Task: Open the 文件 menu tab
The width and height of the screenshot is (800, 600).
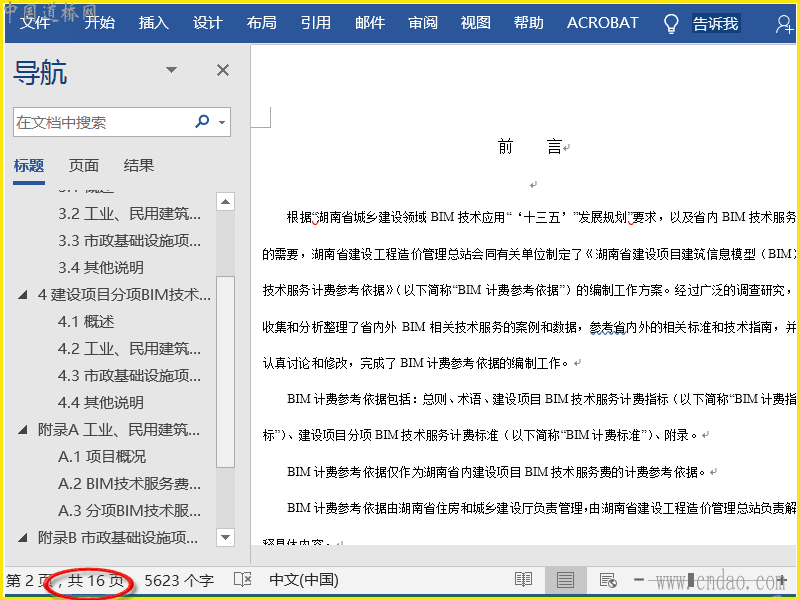Action: pos(35,23)
